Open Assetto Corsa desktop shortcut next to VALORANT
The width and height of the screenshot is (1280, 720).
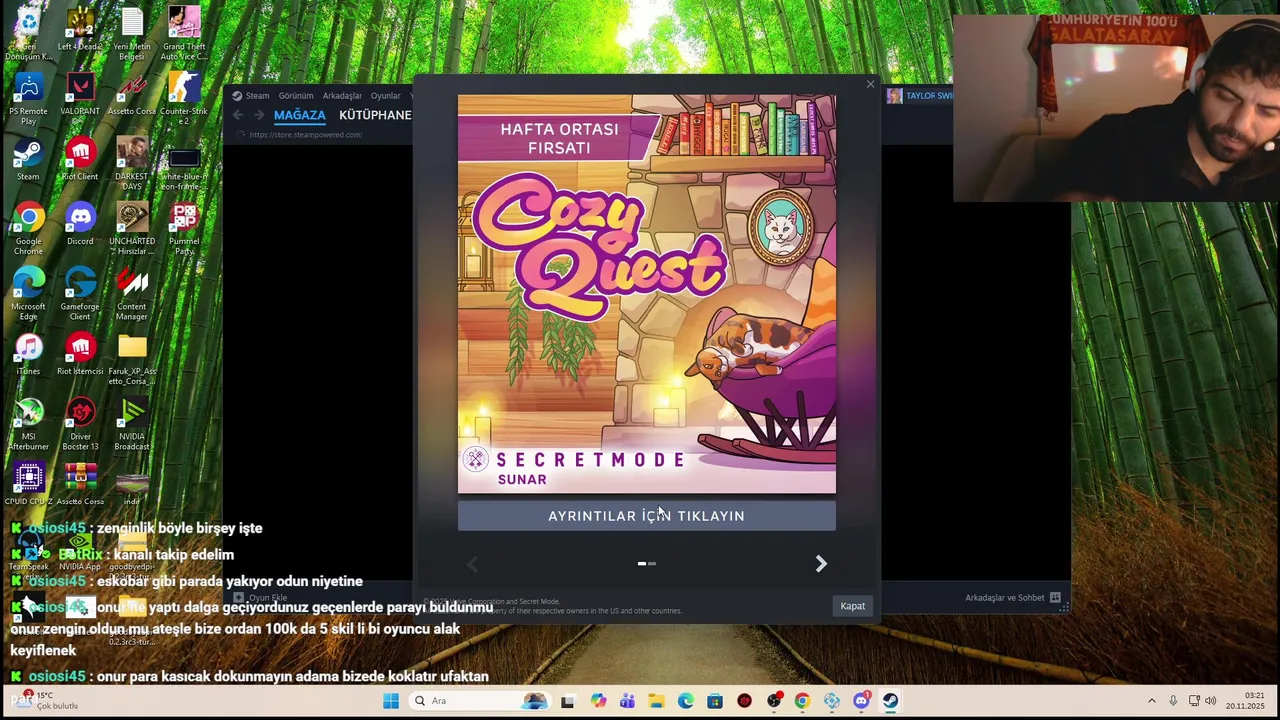(x=132, y=95)
